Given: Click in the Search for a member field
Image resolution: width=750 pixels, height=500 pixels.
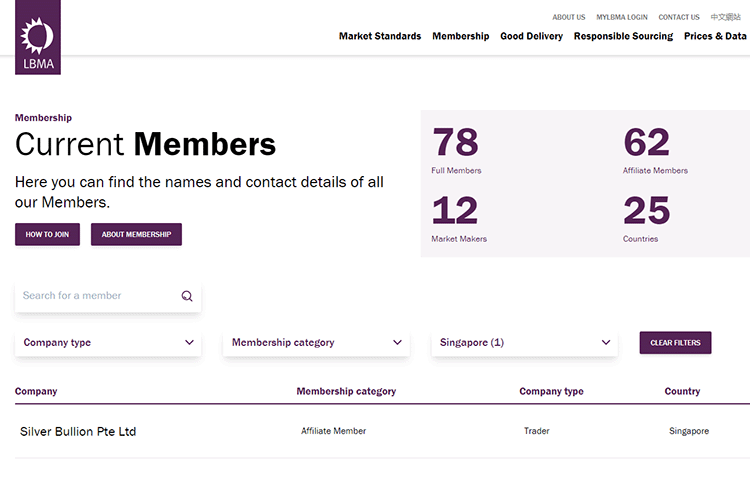Looking at the screenshot, I should [95, 296].
